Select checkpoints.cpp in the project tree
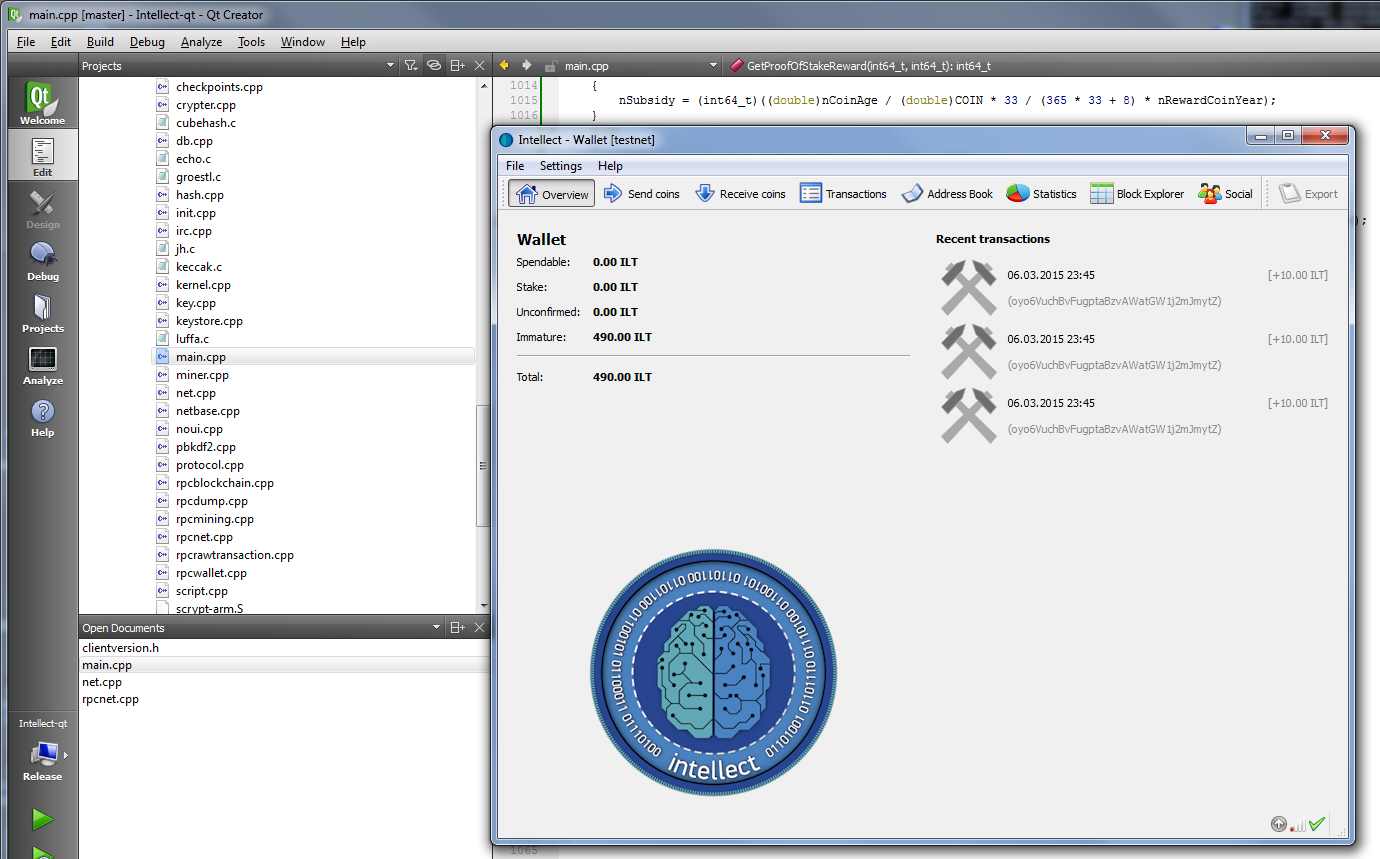This screenshot has height=859, width=1380. [219, 87]
